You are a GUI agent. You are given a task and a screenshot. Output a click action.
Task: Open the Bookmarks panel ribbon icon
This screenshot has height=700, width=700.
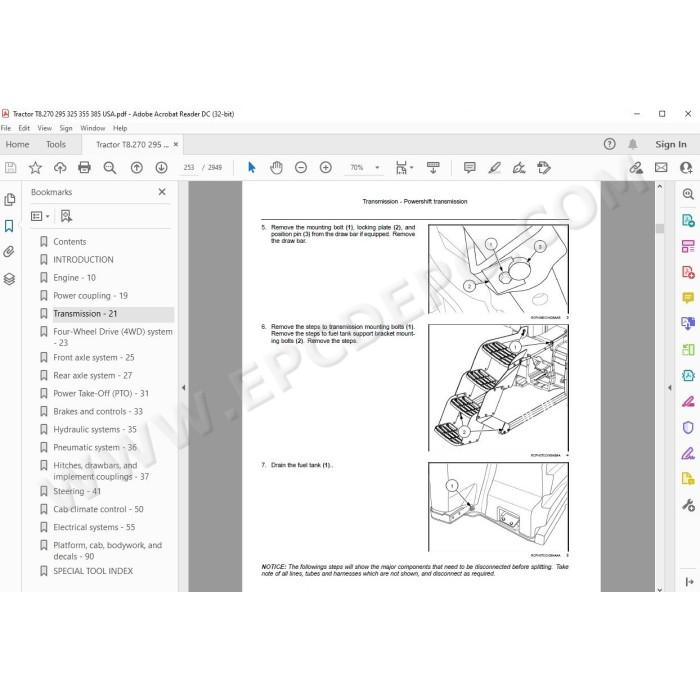click(9, 226)
